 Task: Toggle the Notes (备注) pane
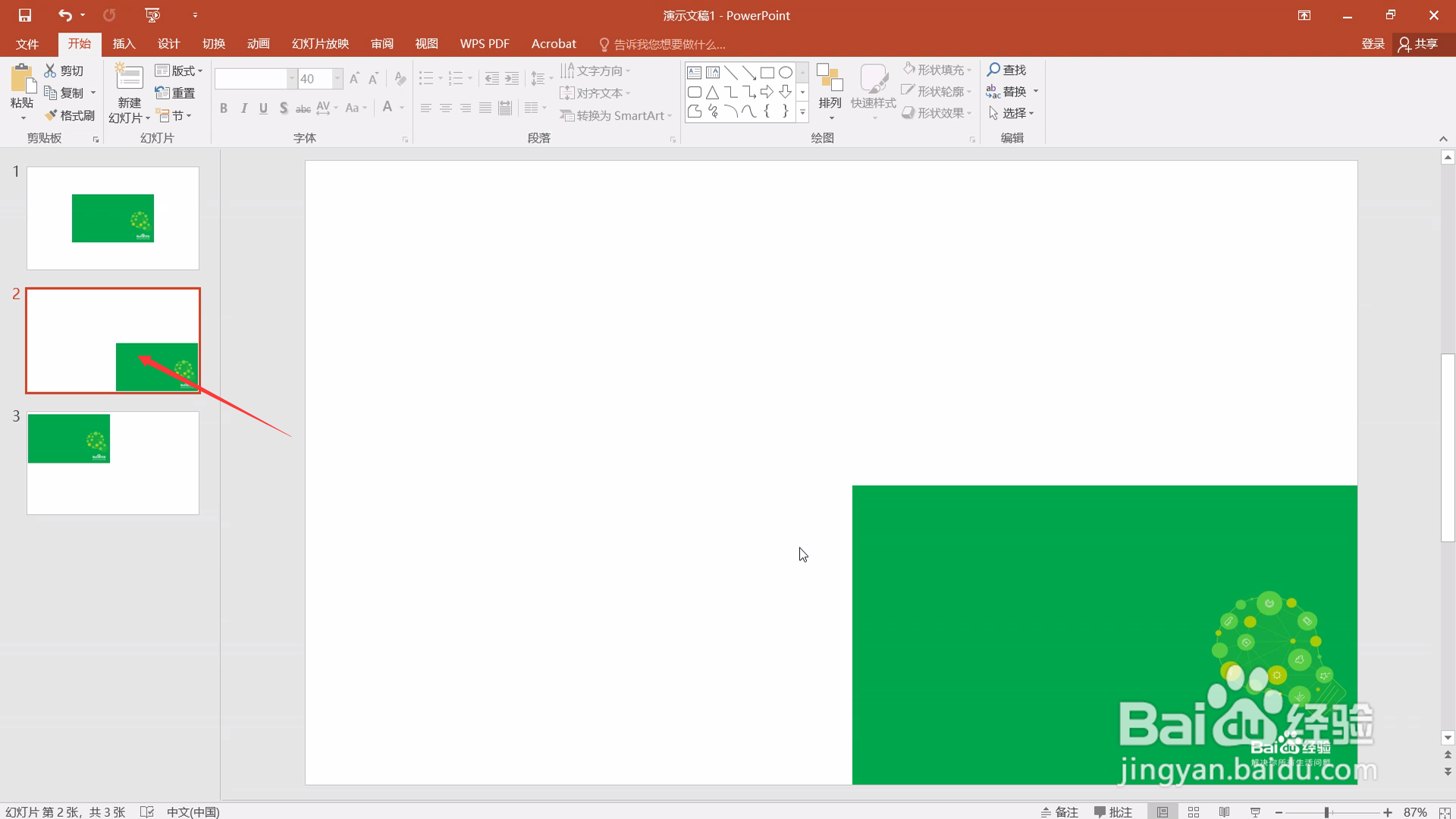[1059, 812]
